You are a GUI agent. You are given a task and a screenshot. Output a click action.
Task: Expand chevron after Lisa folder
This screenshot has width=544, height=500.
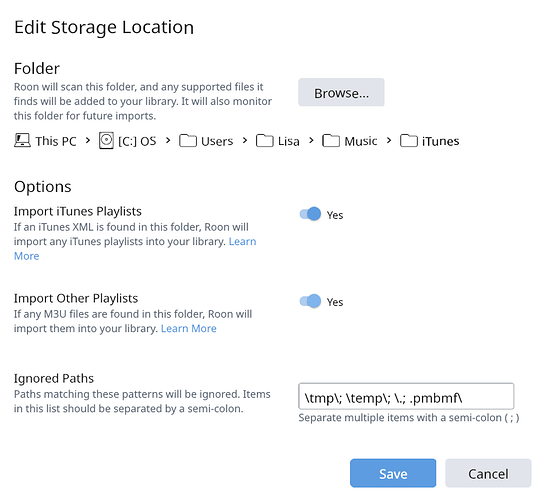point(311,141)
